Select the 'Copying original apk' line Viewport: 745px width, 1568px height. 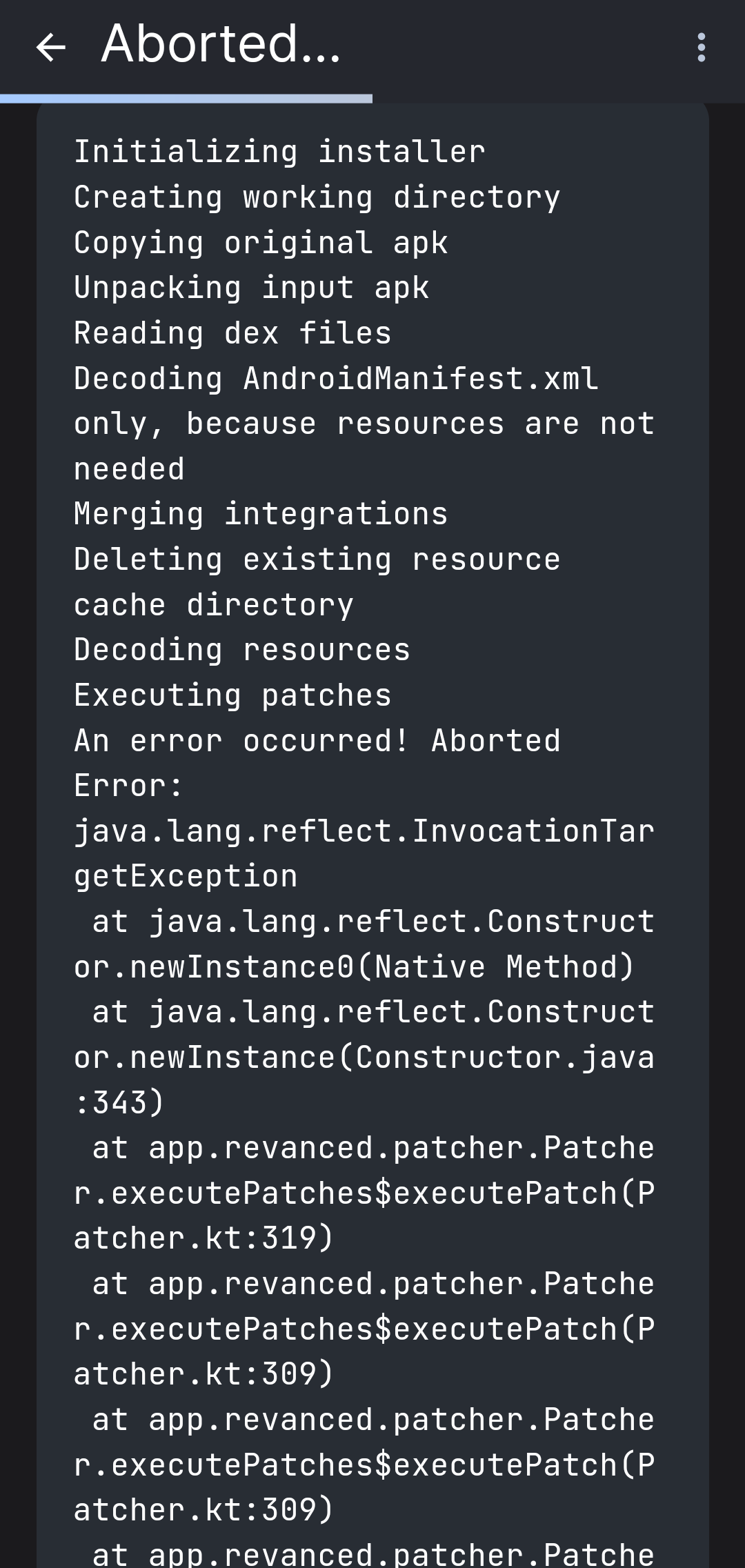pos(260,242)
